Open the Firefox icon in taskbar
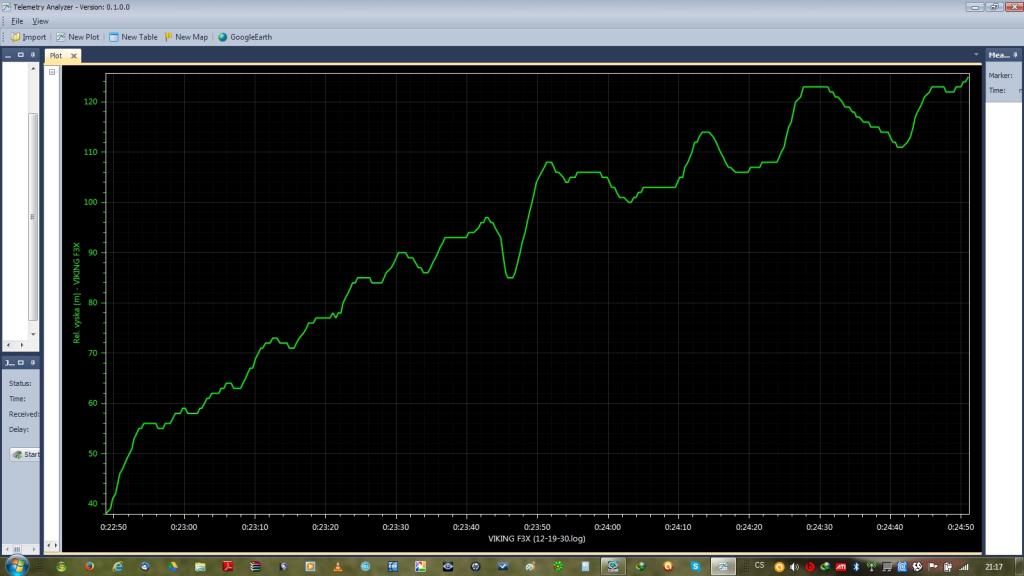This screenshot has width=1024, height=576. click(89, 566)
